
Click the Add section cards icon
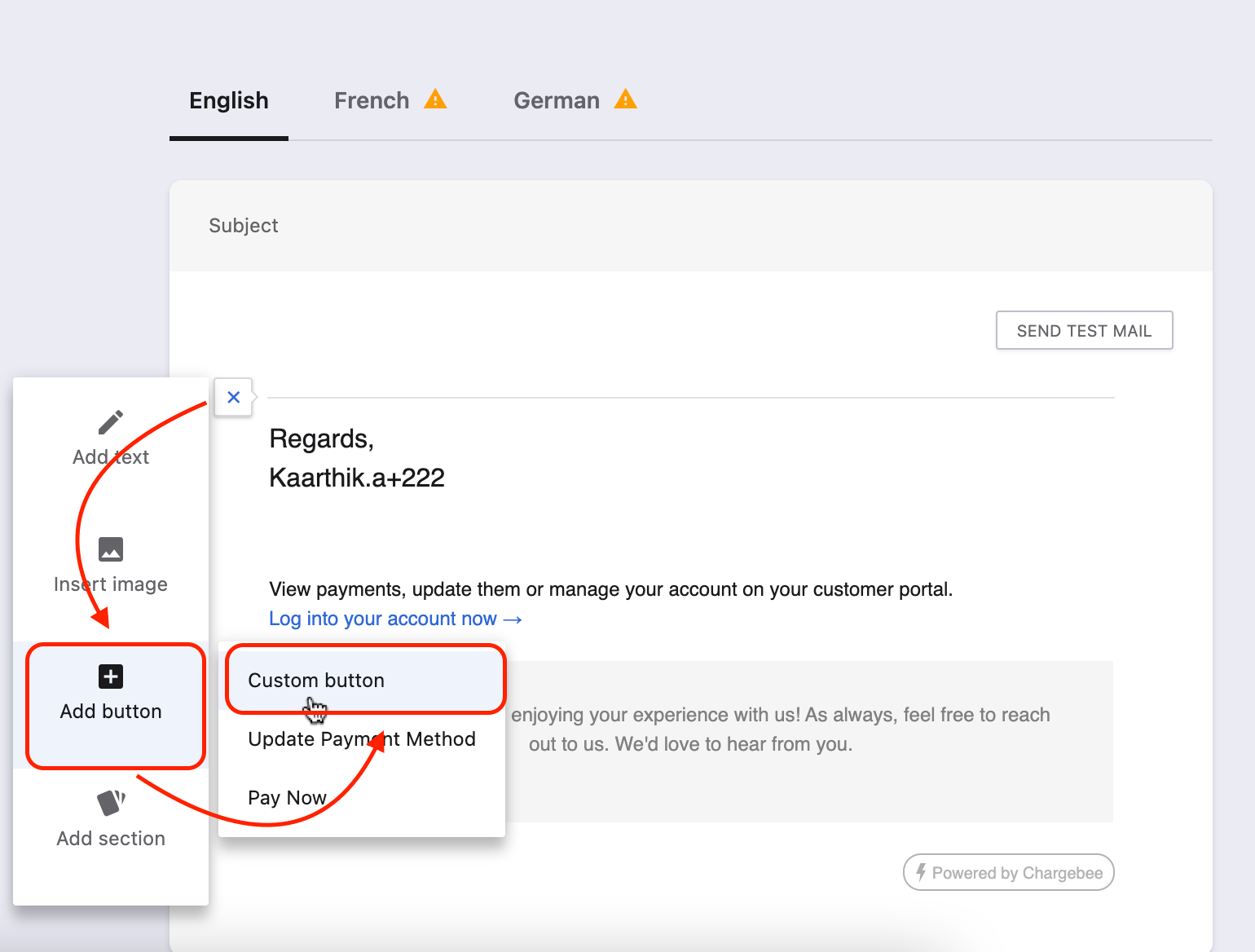click(x=111, y=803)
